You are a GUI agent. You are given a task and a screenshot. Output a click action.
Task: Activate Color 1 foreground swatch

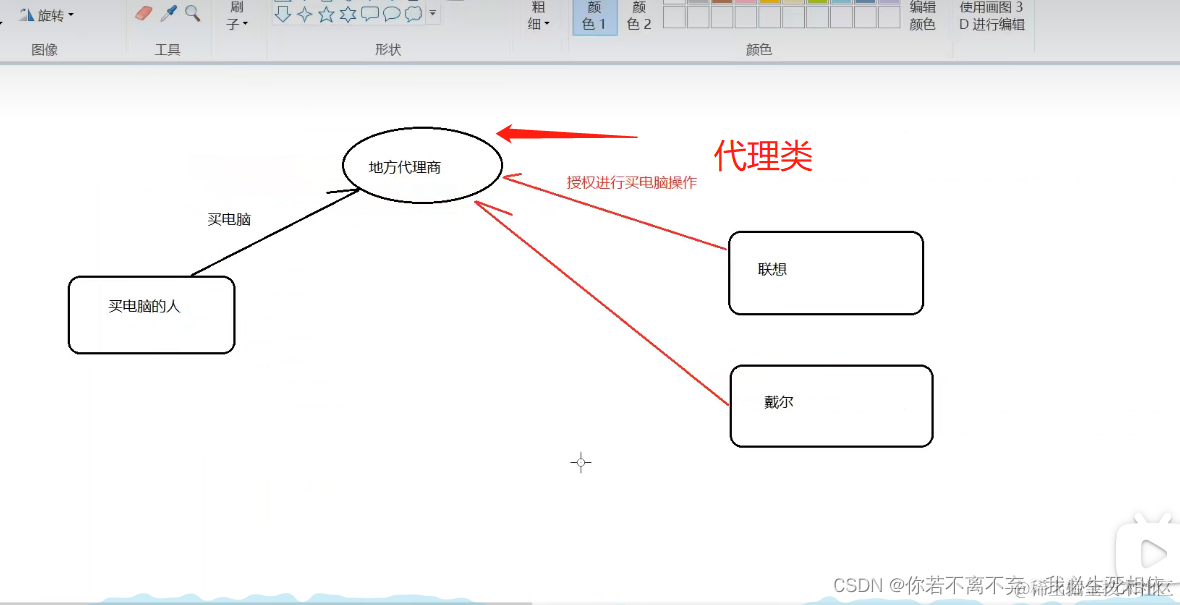click(x=595, y=16)
